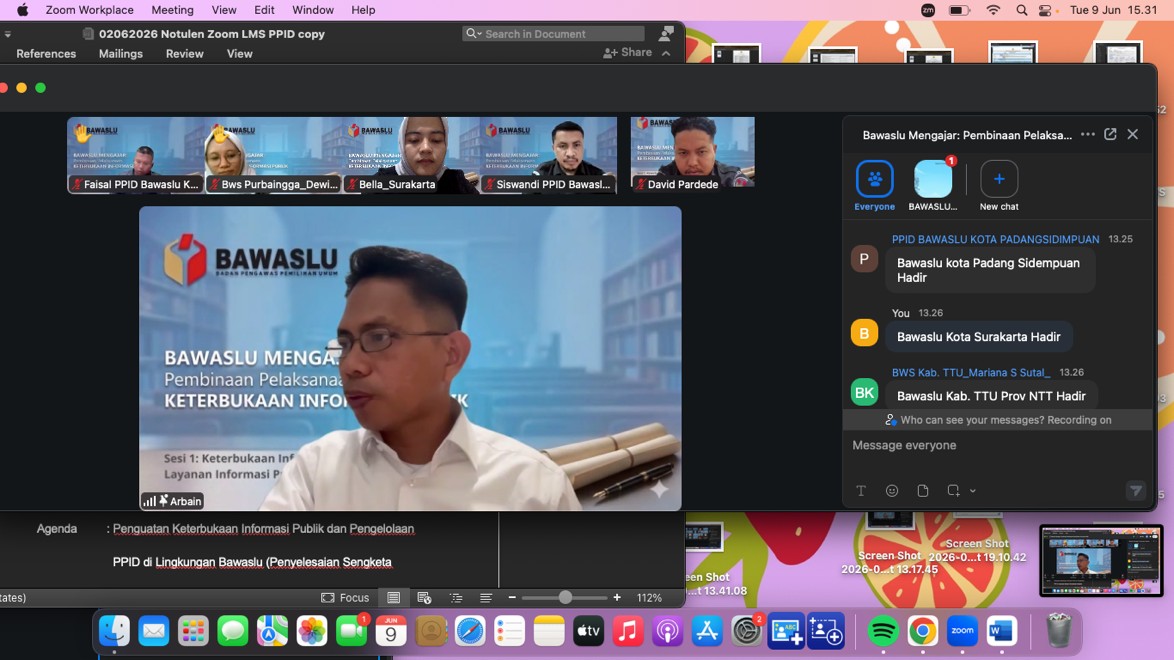Click the screenshot capture icon in chat

(x=953, y=491)
